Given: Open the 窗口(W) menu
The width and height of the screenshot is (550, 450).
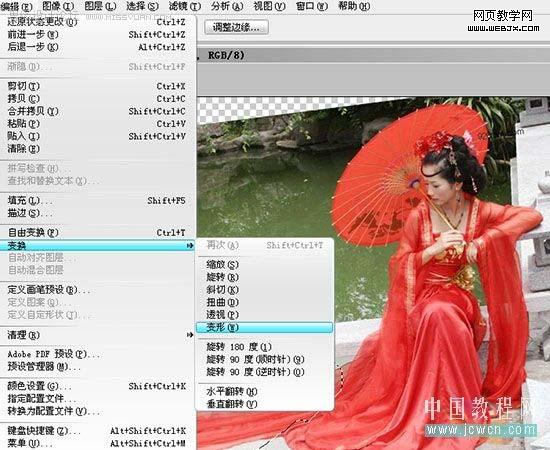Looking at the screenshot, I should (312, 6).
